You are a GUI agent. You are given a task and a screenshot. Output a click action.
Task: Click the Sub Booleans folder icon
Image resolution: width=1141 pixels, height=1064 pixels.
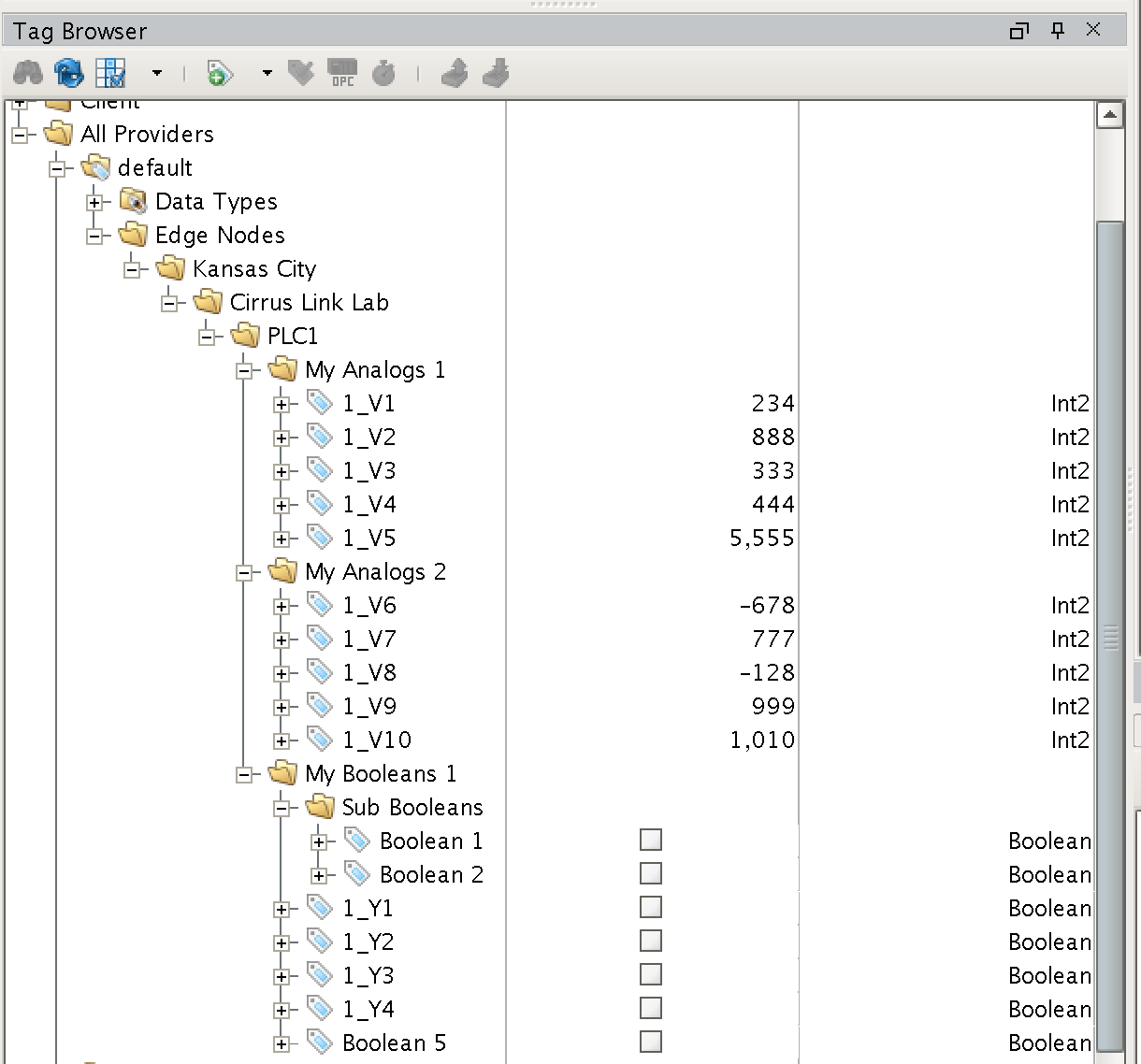pos(320,806)
